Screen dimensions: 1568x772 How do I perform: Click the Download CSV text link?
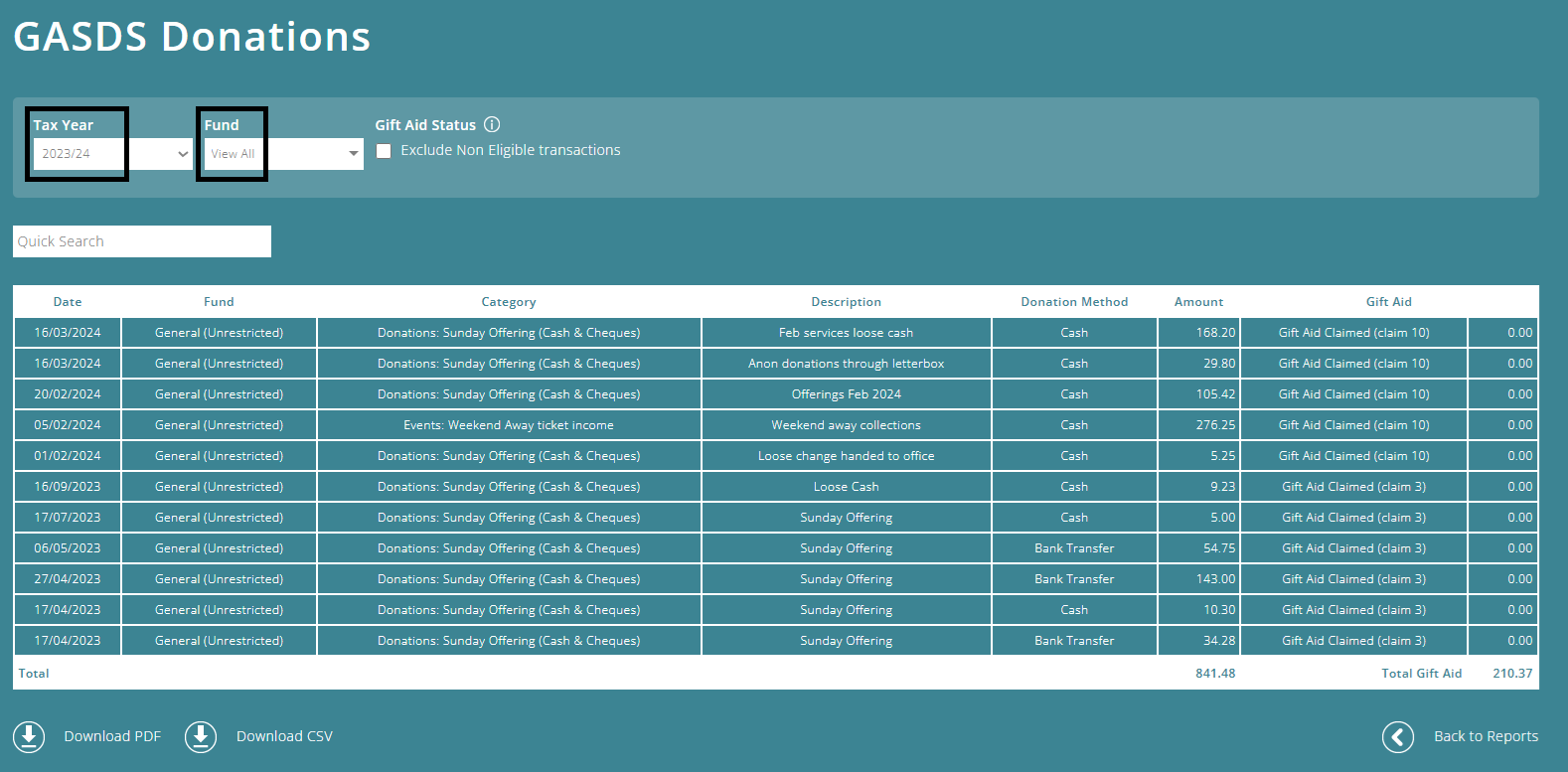click(x=284, y=736)
